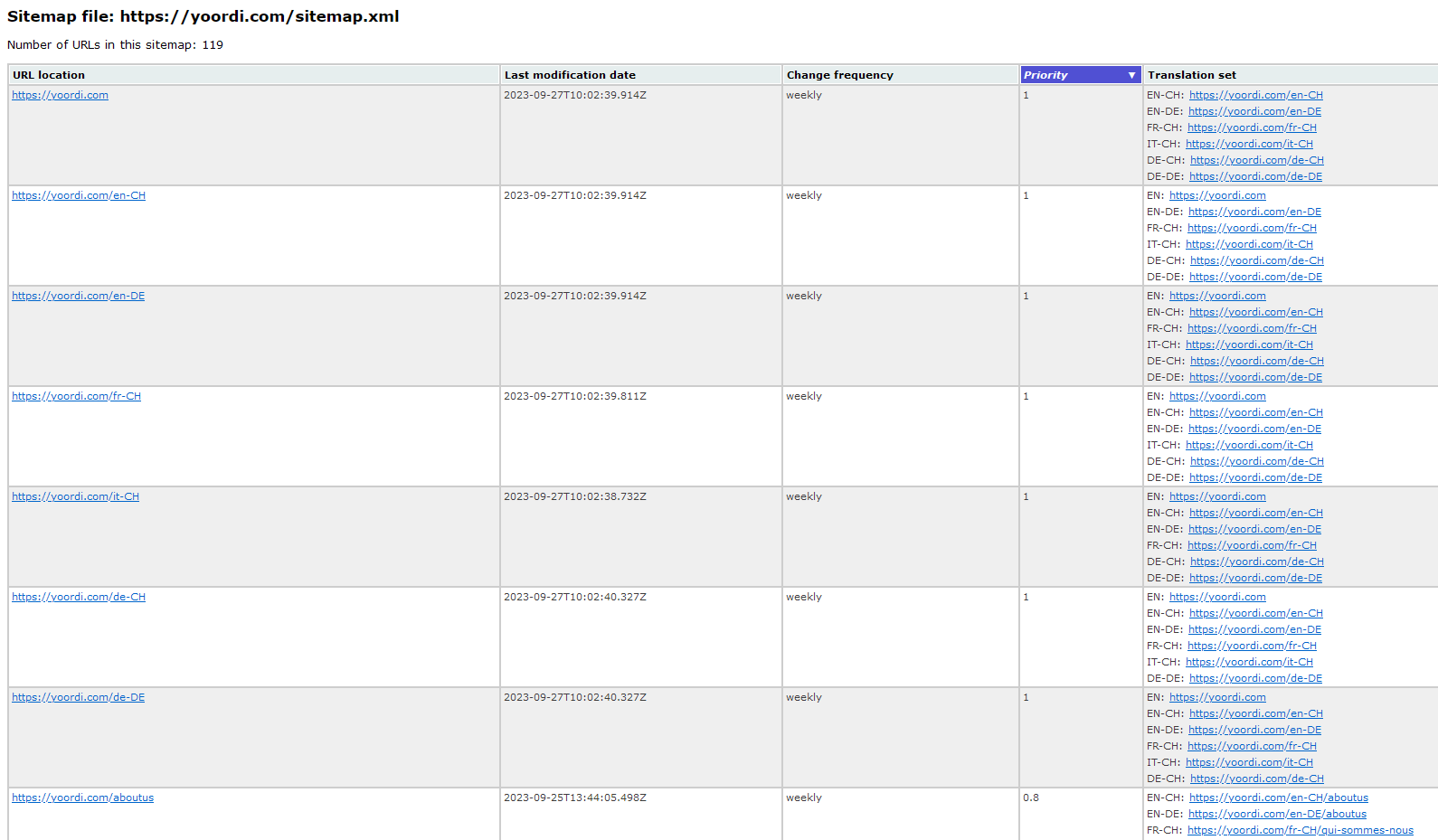Open the https://yoordi.com URL location link
Viewport: 1438px width, 840px height.
(60, 95)
